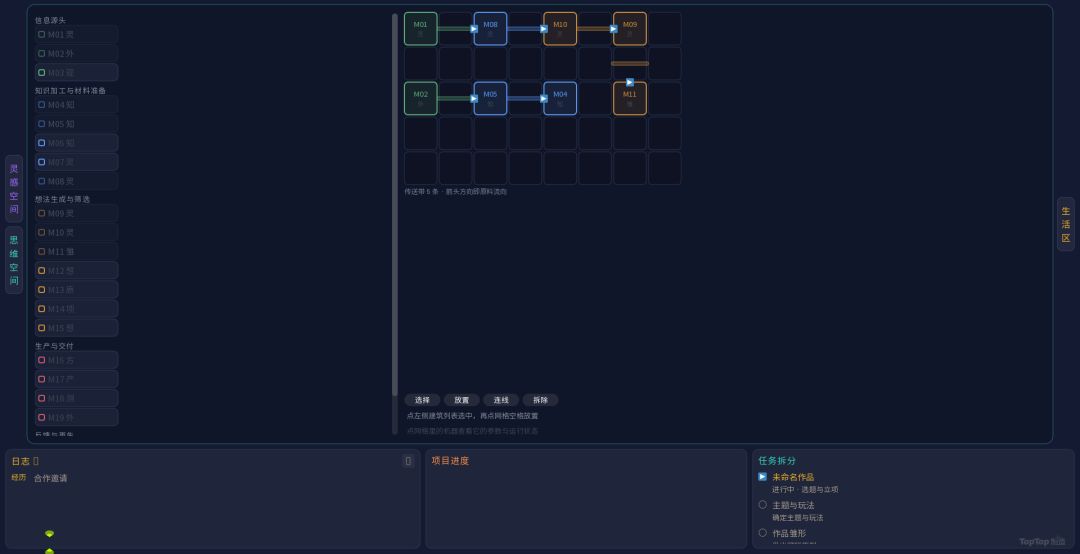
Task: Switch to the 思维空间 side tab
Action: pyautogui.click(x=14, y=260)
